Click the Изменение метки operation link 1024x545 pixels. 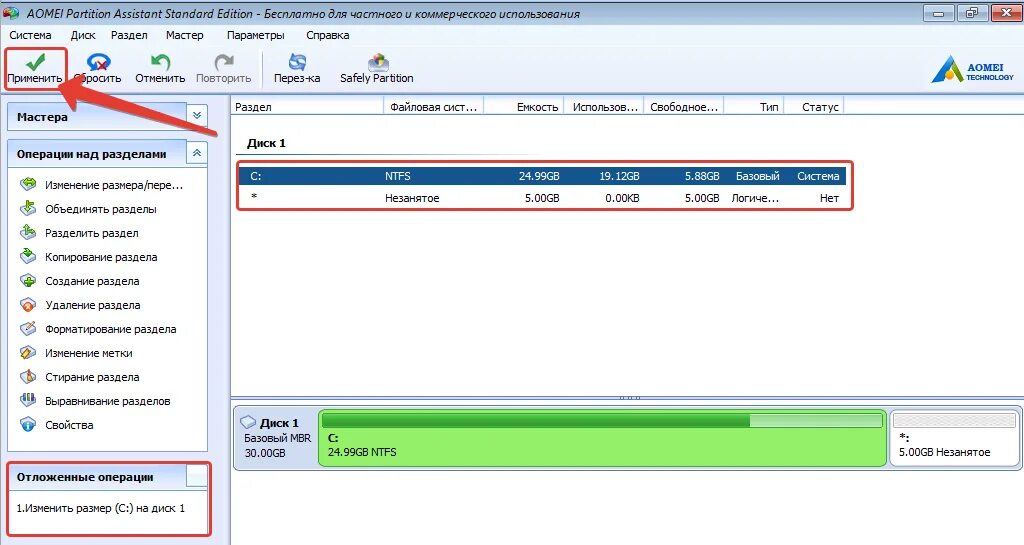coord(88,353)
